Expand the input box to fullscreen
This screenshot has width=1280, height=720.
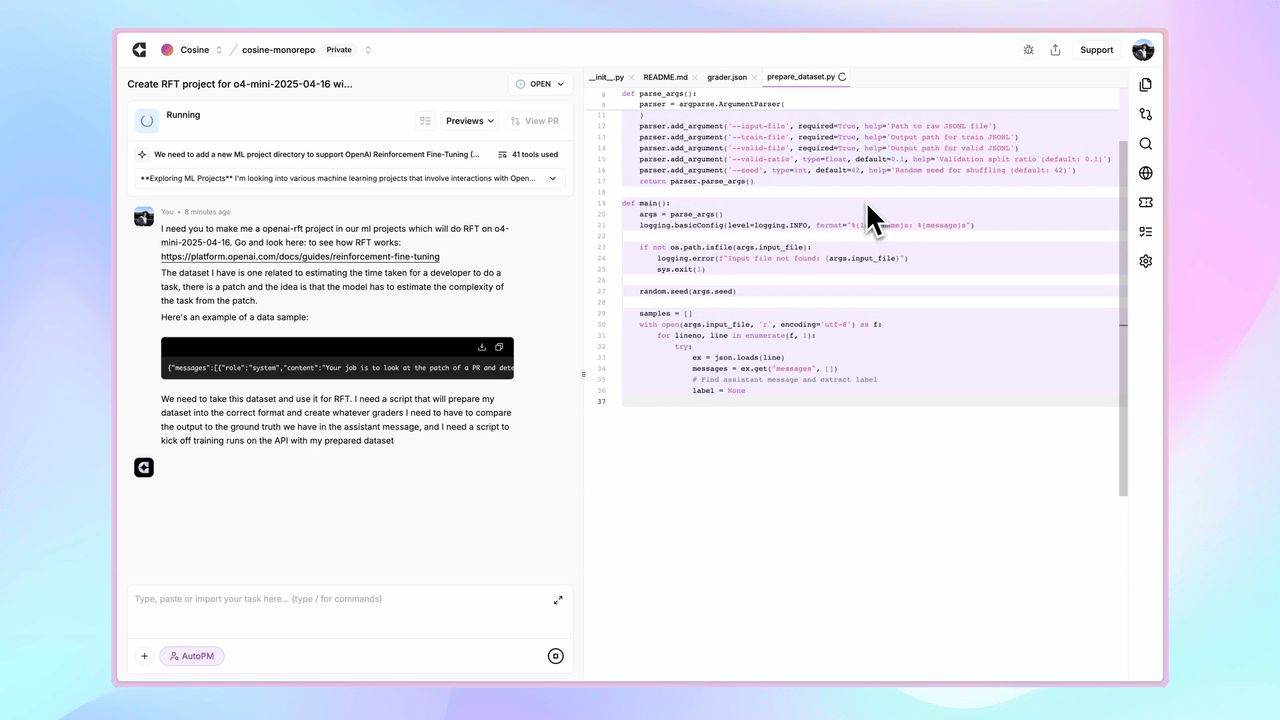point(558,600)
